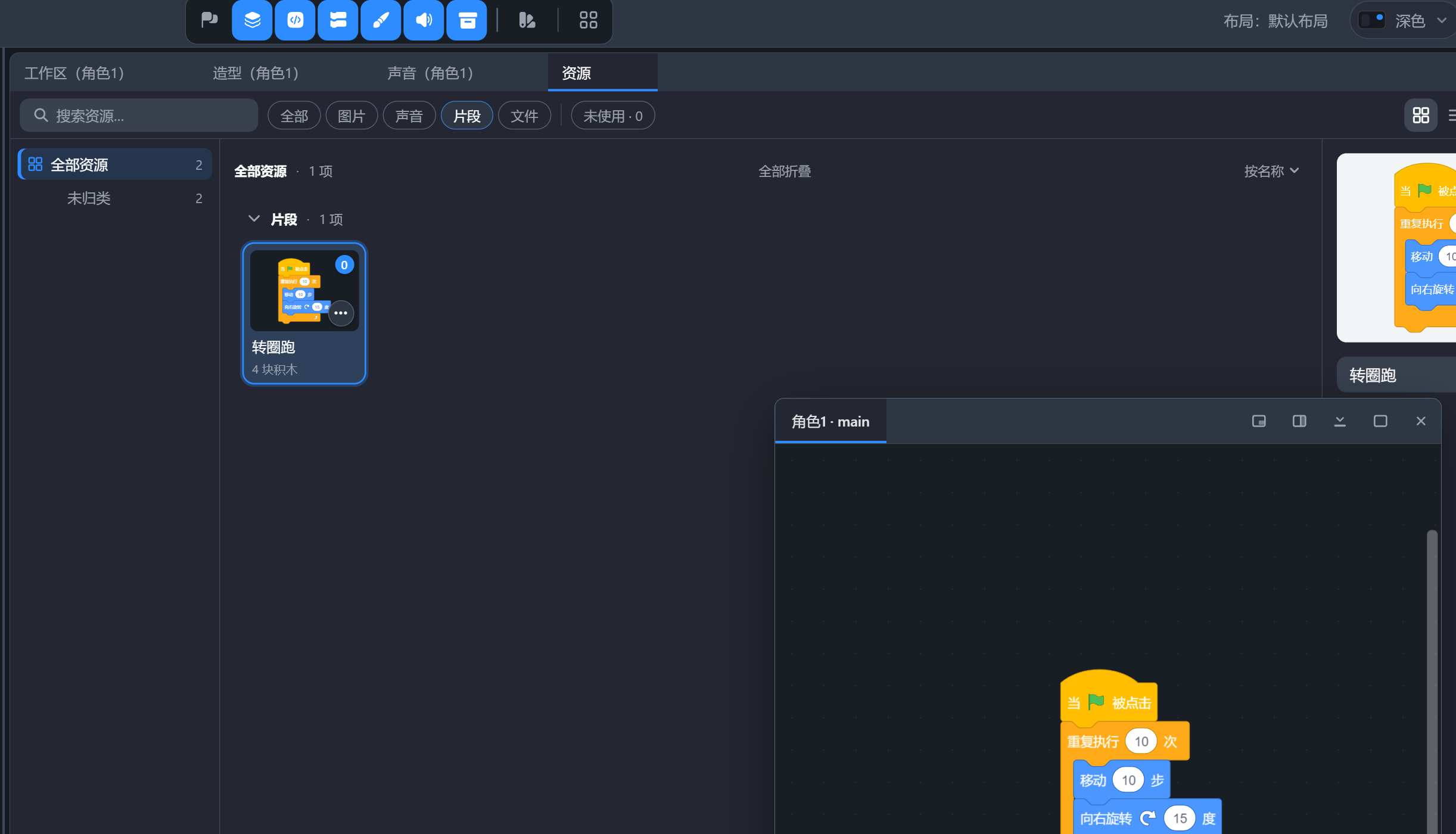
Task: Open the three-dot menu on 转圈跑 card
Action: (x=341, y=313)
